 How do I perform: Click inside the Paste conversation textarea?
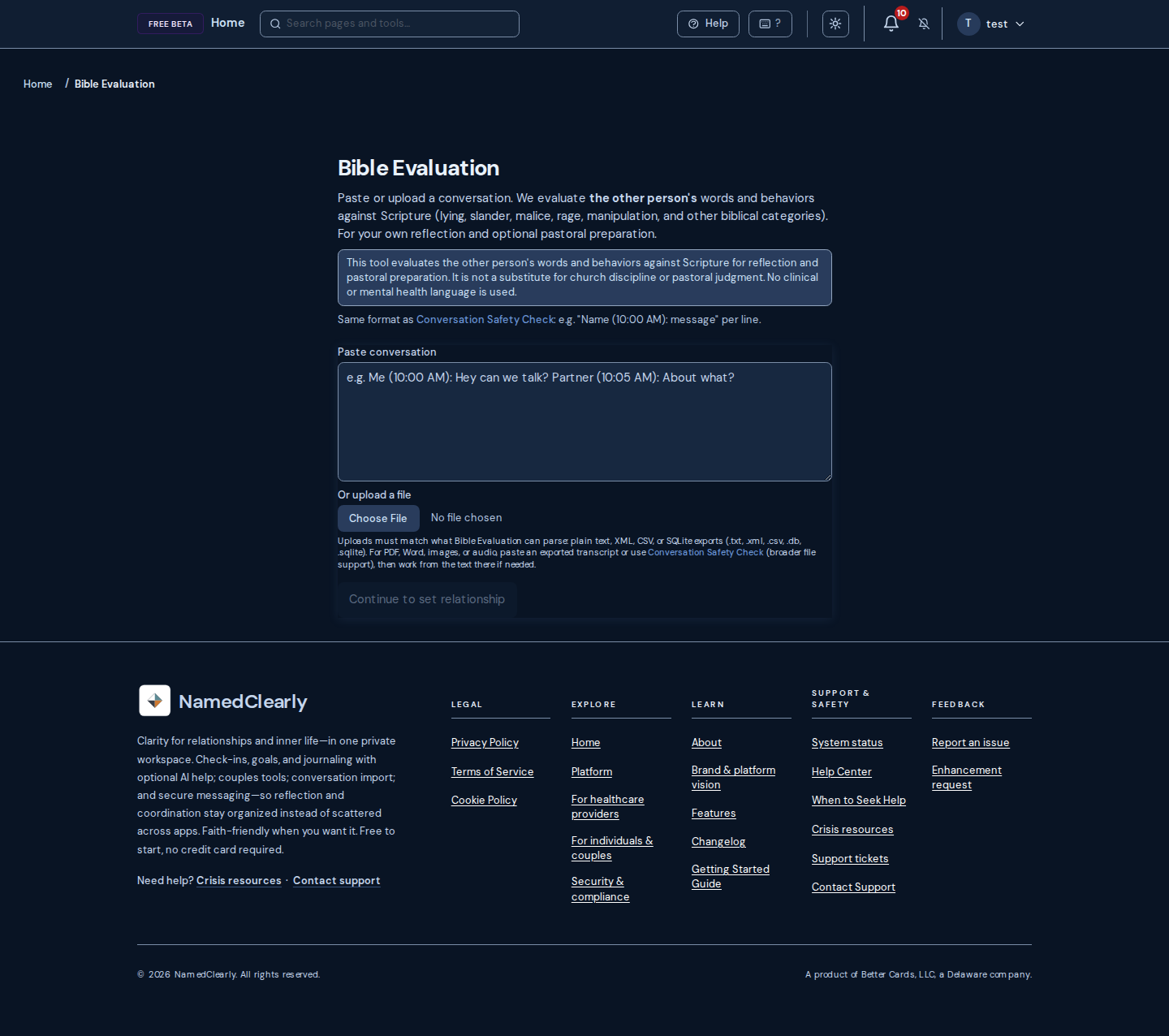click(x=584, y=421)
